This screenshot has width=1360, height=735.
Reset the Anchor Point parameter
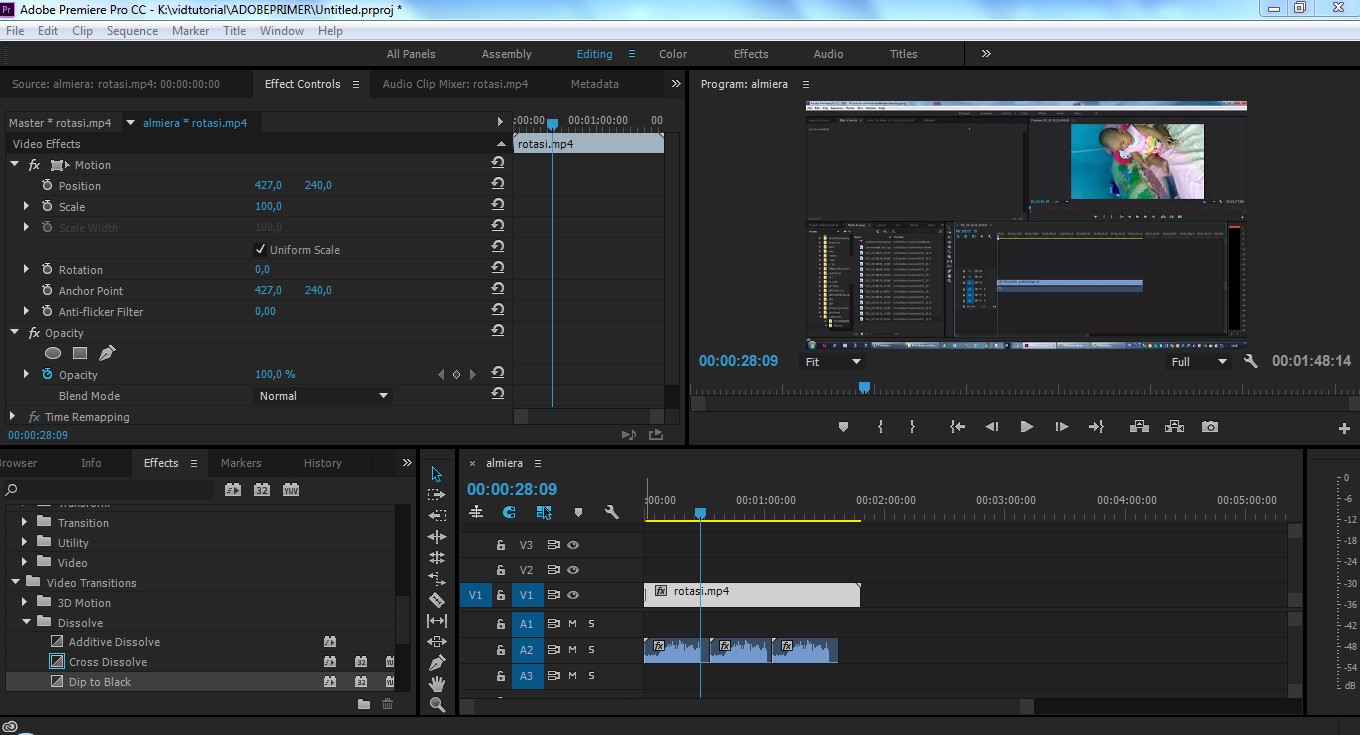[497, 290]
